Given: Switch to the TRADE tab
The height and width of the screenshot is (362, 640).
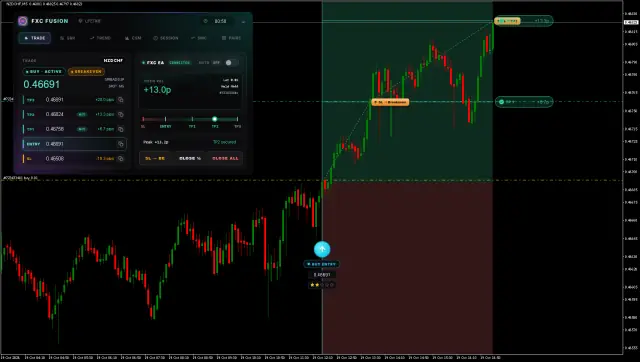Looking at the screenshot, I should click(x=35, y=38).
